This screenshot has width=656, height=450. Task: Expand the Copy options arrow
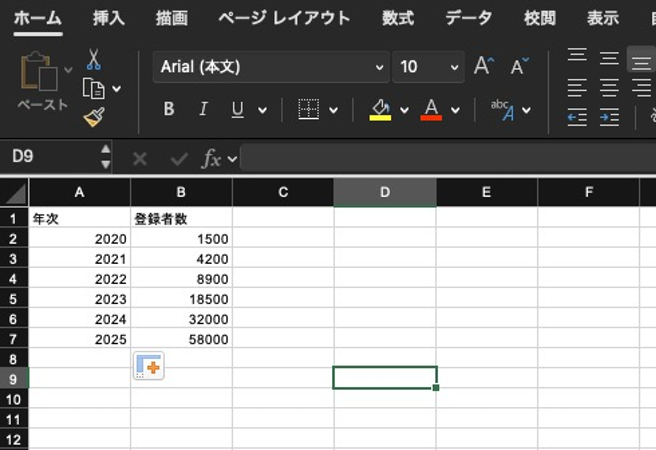(x=117, y=89)
